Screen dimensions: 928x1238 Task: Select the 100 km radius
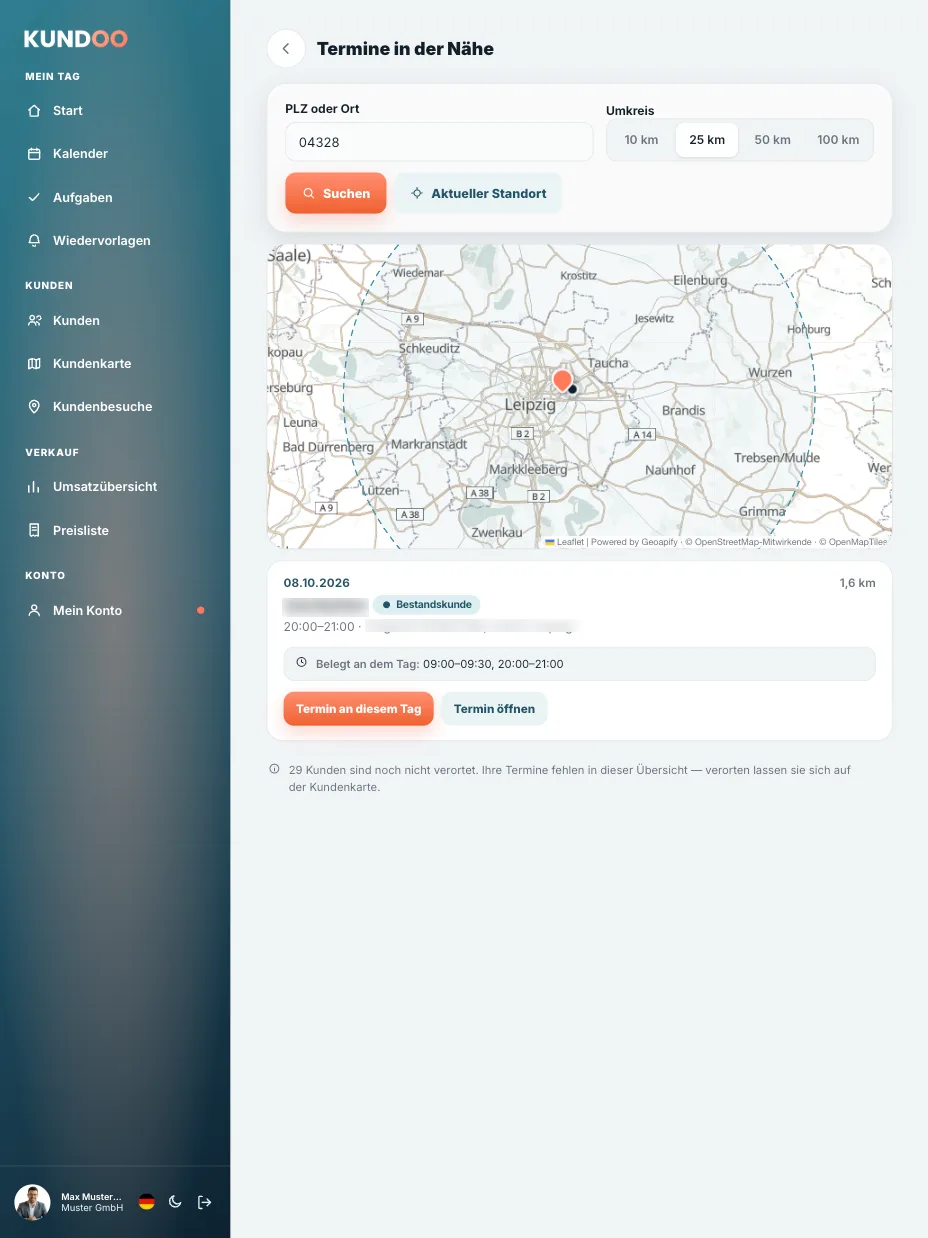coord(838,140)
